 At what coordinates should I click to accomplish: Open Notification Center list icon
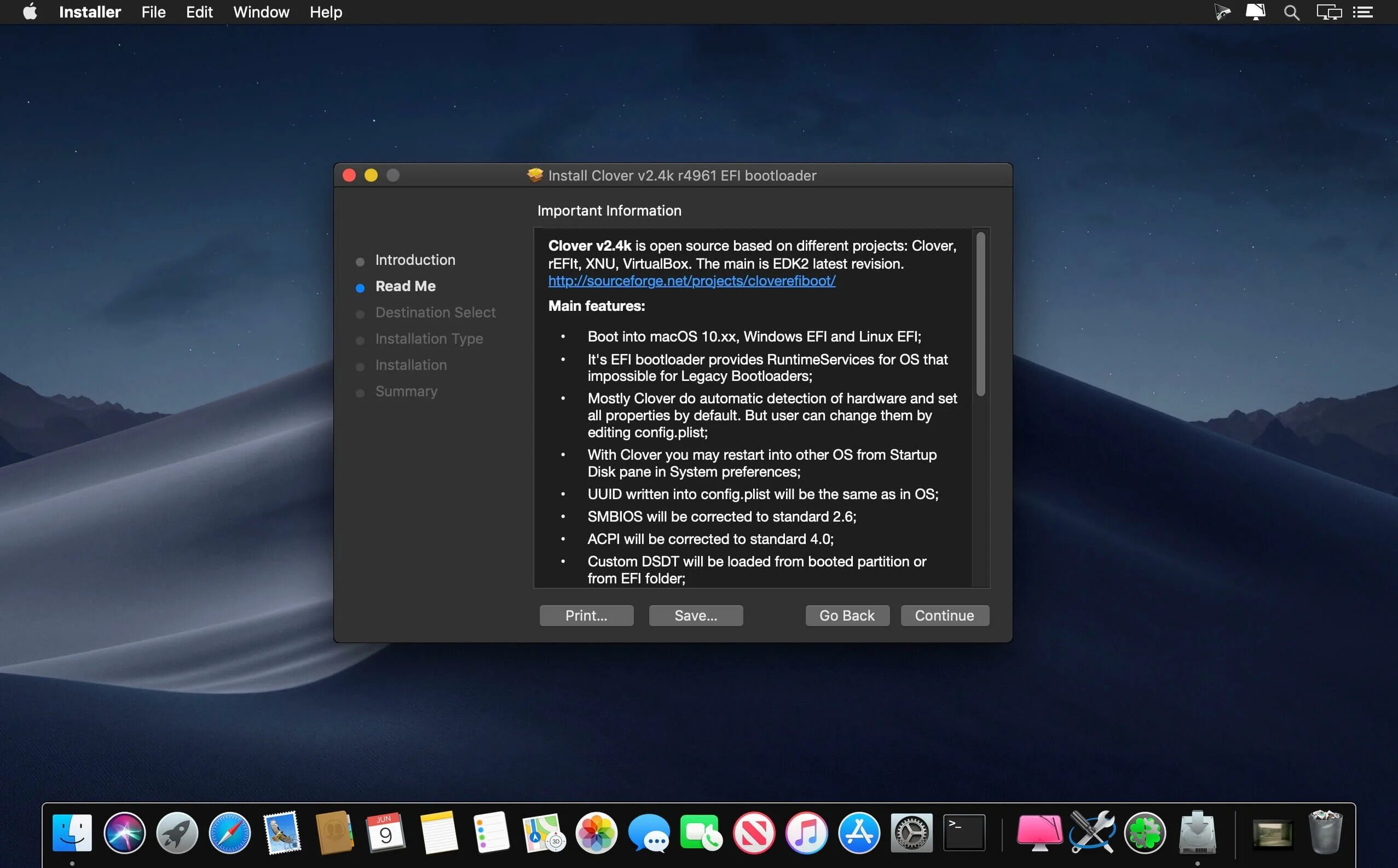tap(1363, 12)
